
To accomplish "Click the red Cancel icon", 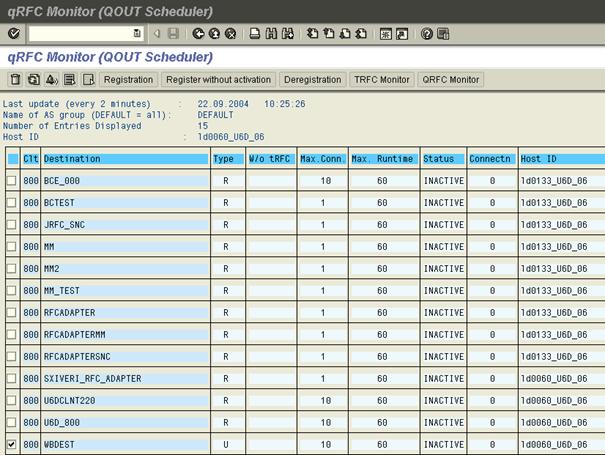I will (x=230, y=34).
